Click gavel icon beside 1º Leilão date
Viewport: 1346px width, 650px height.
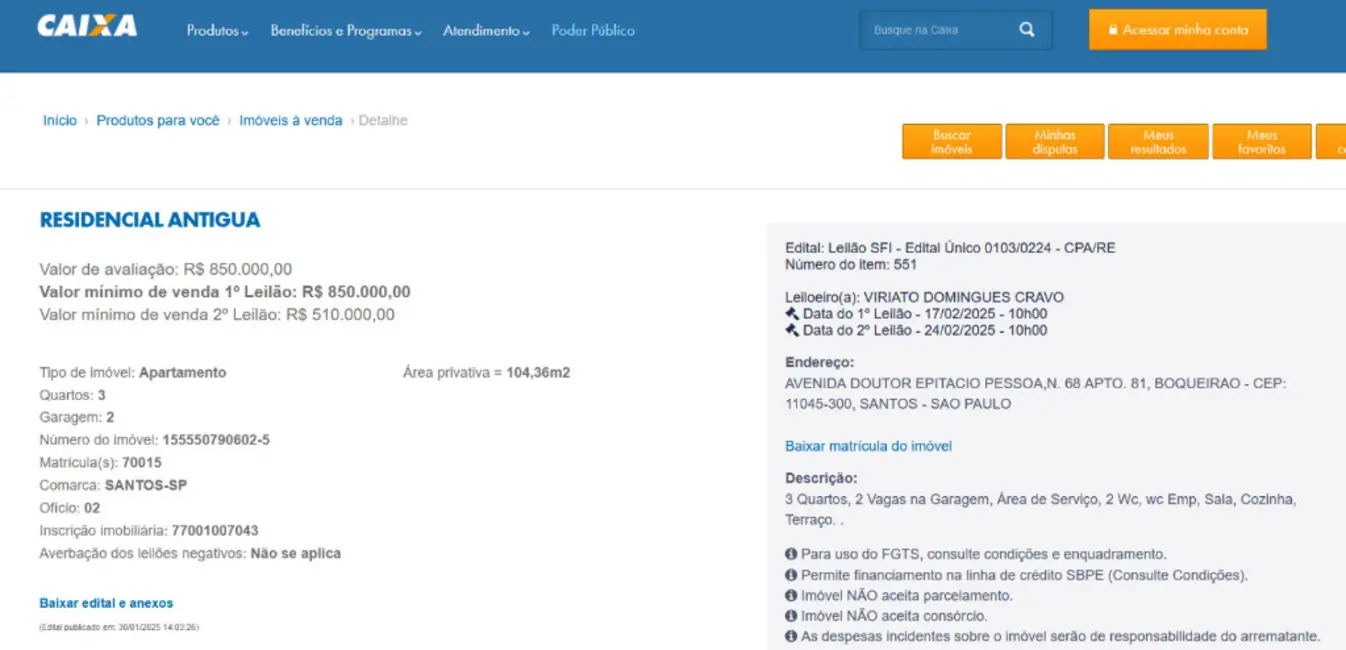(x=792, y=314)
